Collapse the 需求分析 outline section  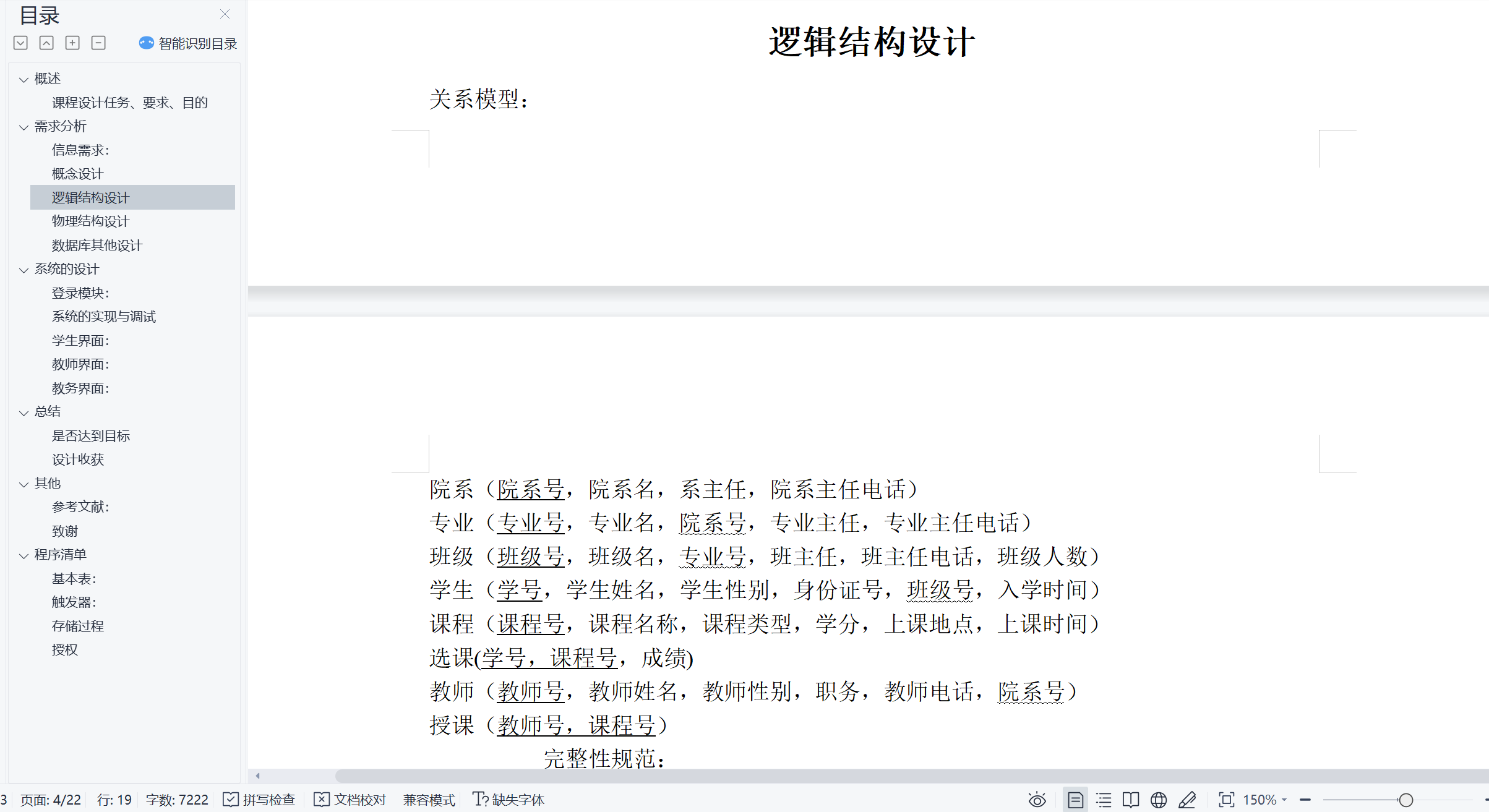[24, 127]
